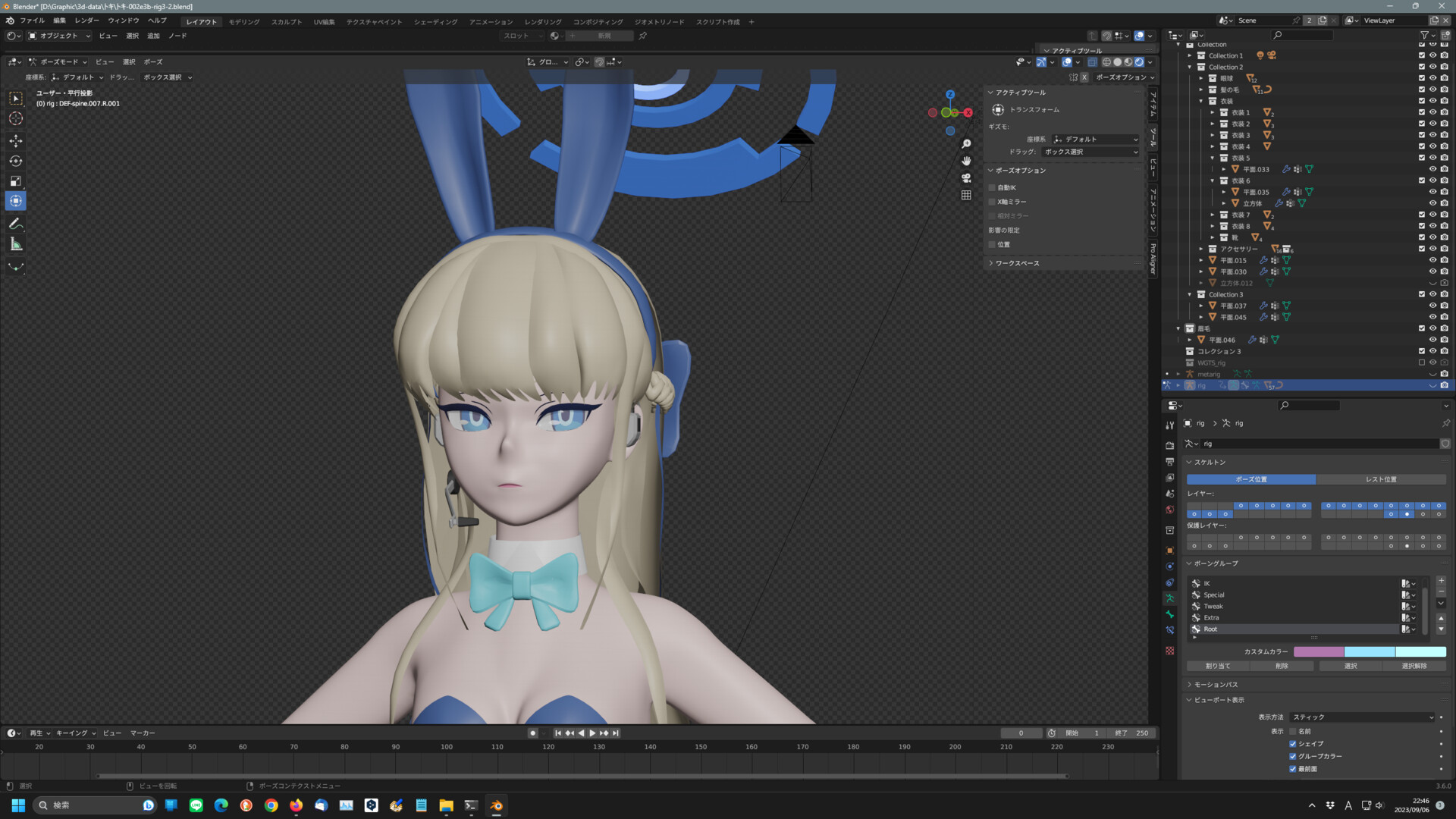Screen dimensions: 1456x819
Task: Switch viewport to rendered shading mode
Action: point(1140,62)
